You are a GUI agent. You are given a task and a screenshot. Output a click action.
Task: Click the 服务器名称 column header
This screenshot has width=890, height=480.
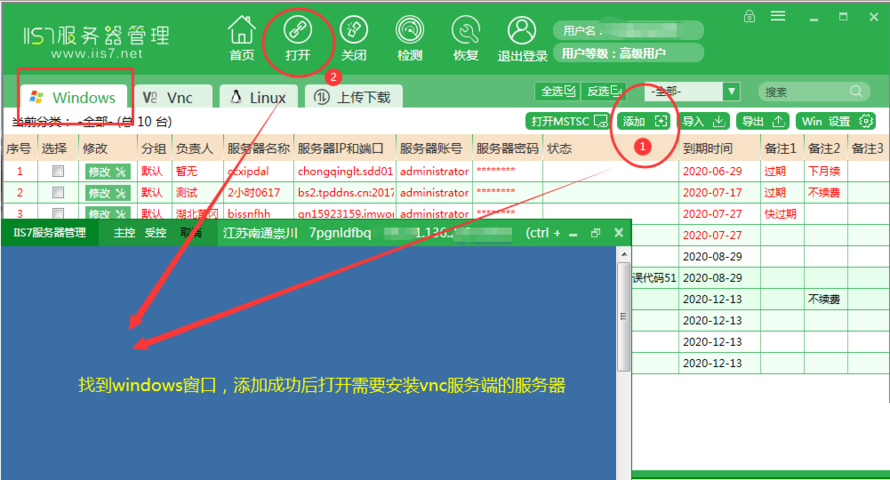point(258,149)
